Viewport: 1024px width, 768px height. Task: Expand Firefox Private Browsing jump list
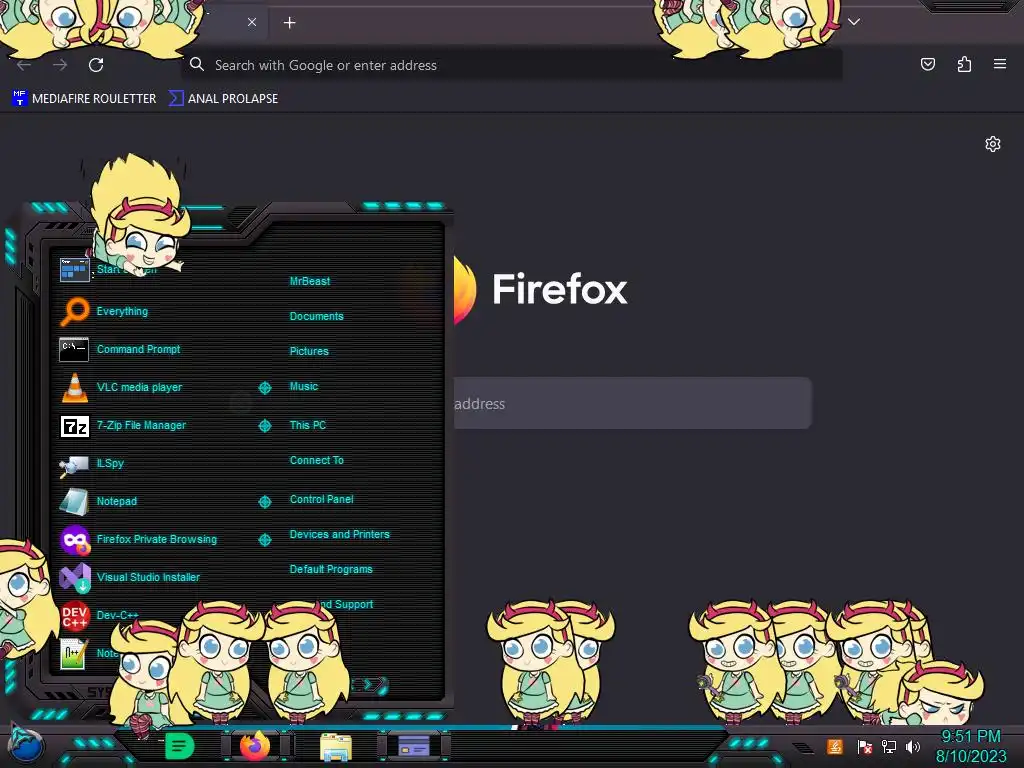click(x=264, y=539)
